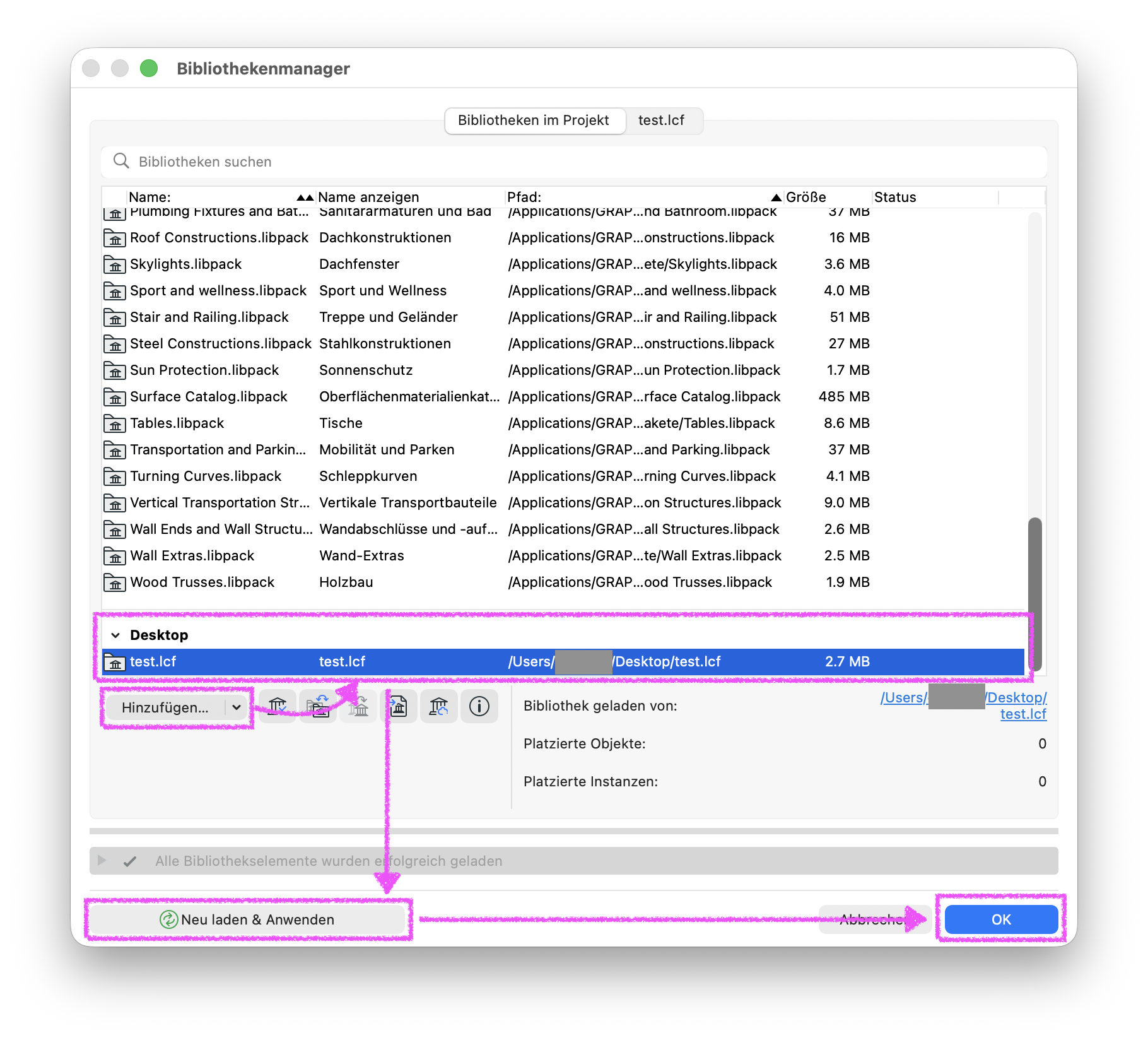Click Neu laden & Anwenden button
This screenshot has height=1040, width=1148.
pyautogui.click(x=247, y=919)
